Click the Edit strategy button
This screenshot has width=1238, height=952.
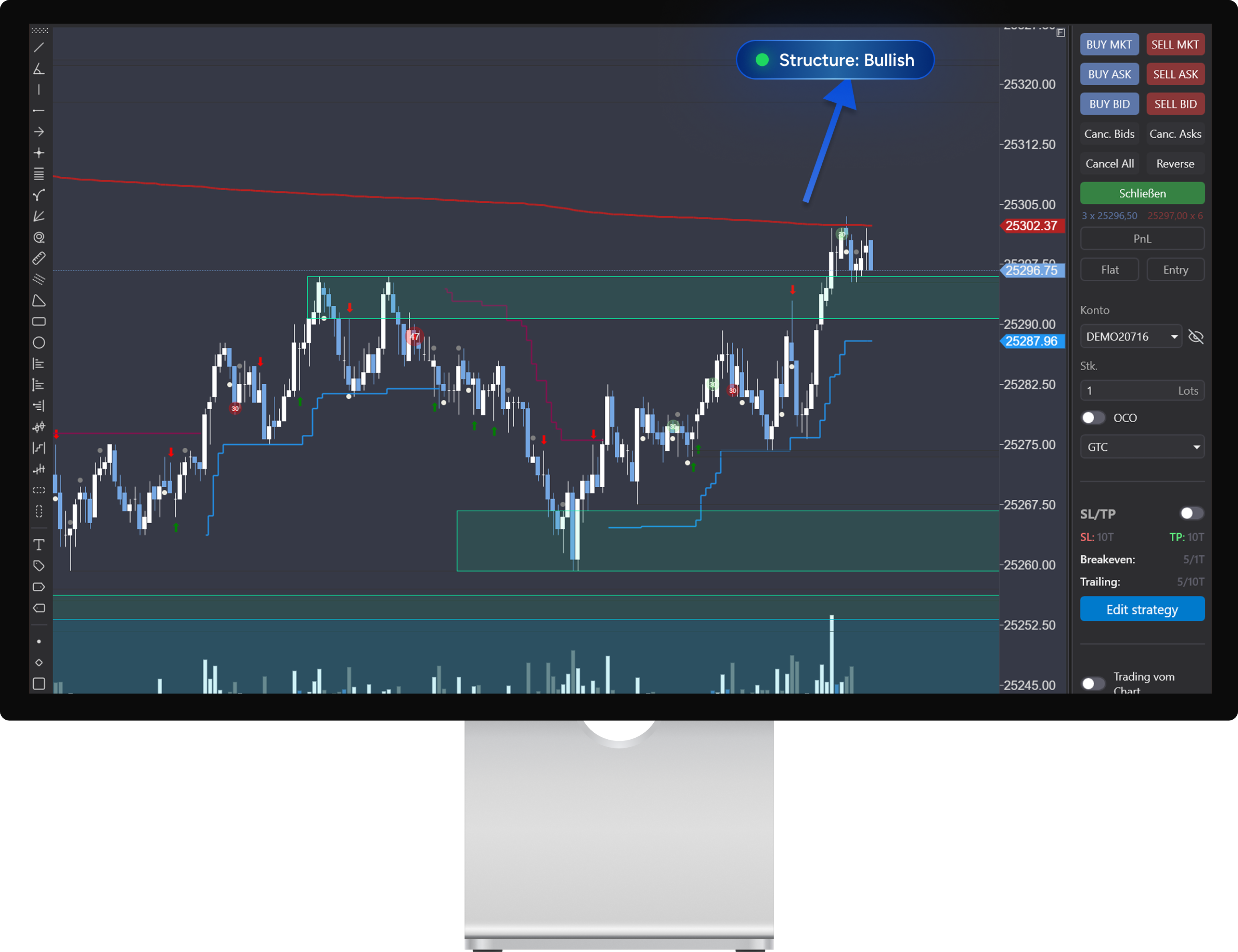click(1142, 610)
